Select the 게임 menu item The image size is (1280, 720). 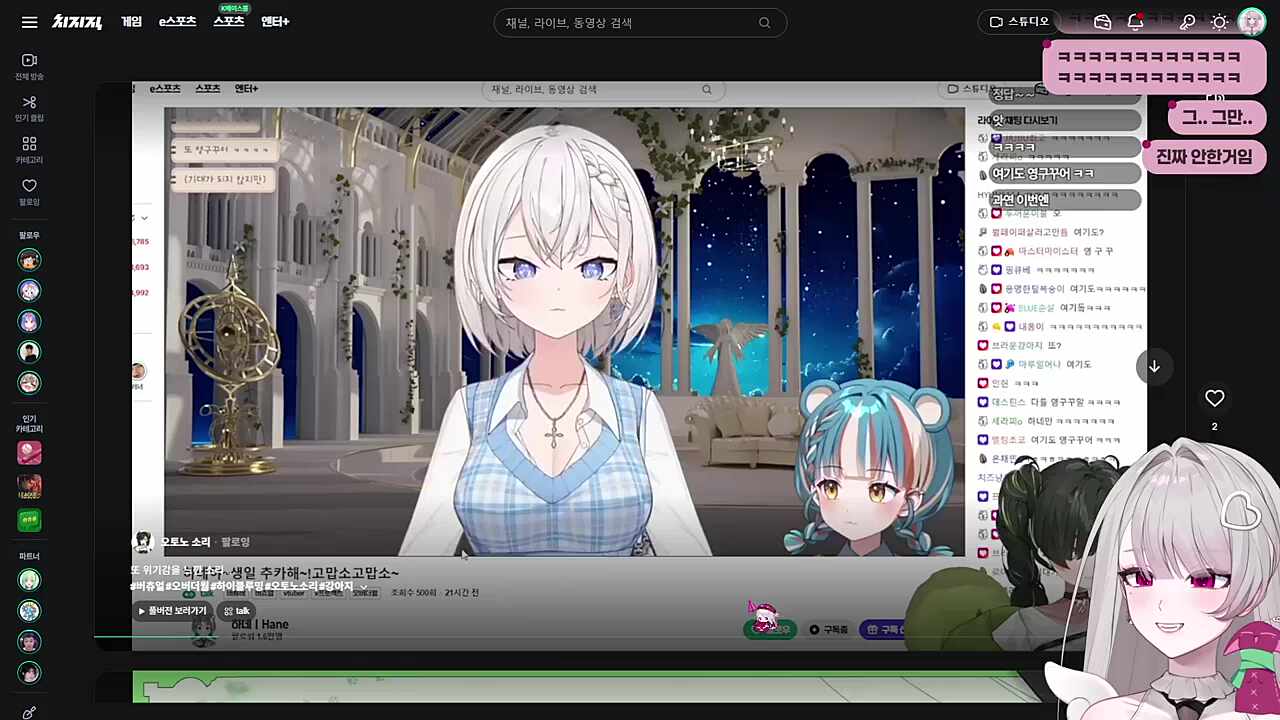coord(131,22)
